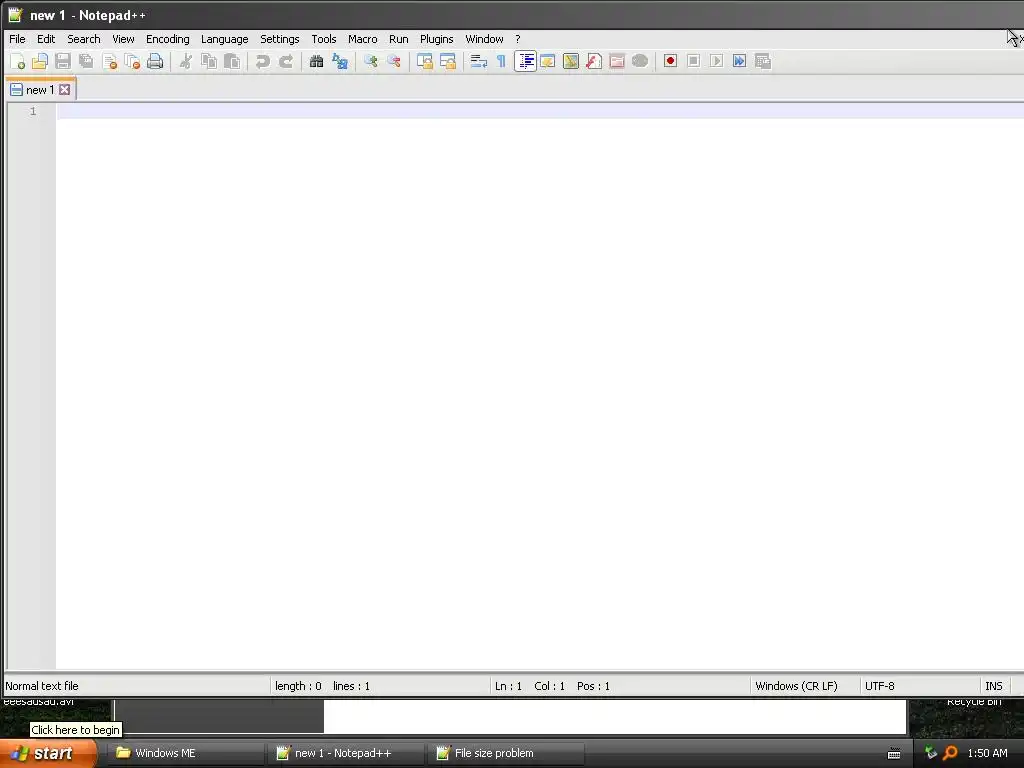Click the Zoom Out magnifier icon

point(394,61)
